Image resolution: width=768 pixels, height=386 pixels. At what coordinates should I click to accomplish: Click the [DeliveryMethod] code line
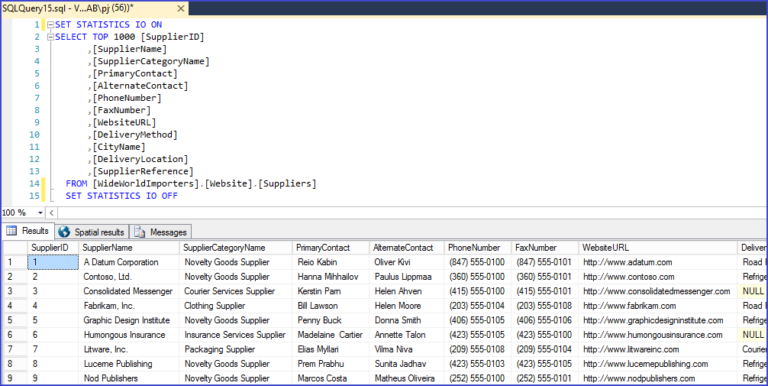132,135
